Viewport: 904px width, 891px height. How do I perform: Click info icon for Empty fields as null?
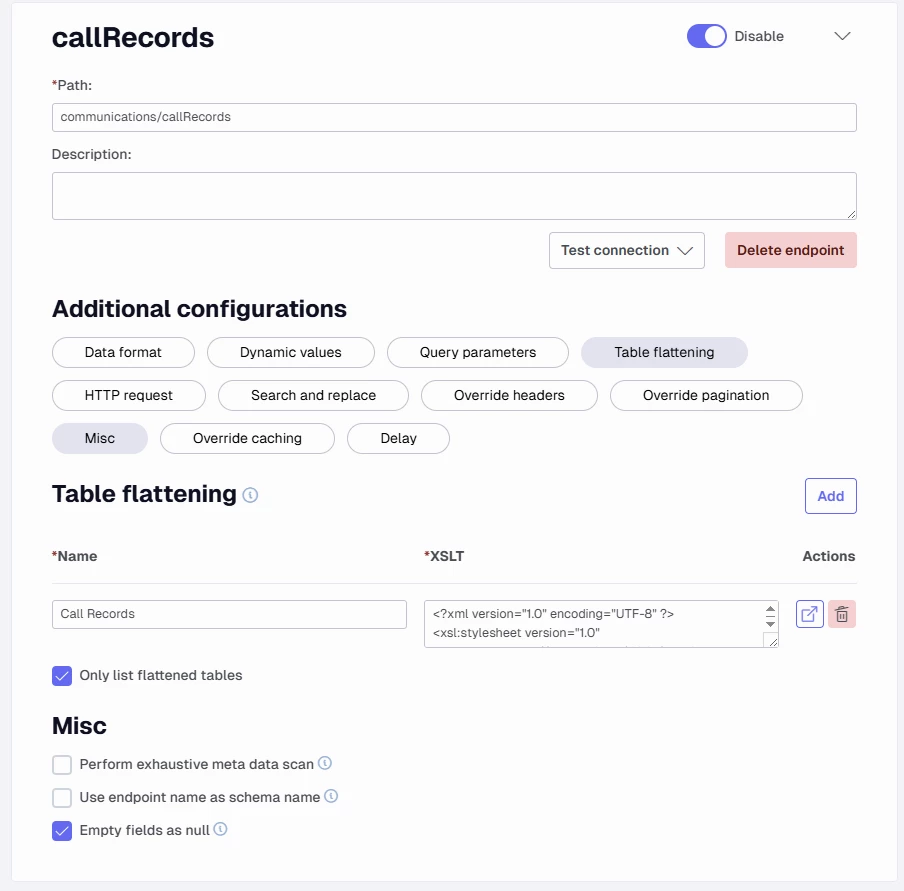click(220, 829)
